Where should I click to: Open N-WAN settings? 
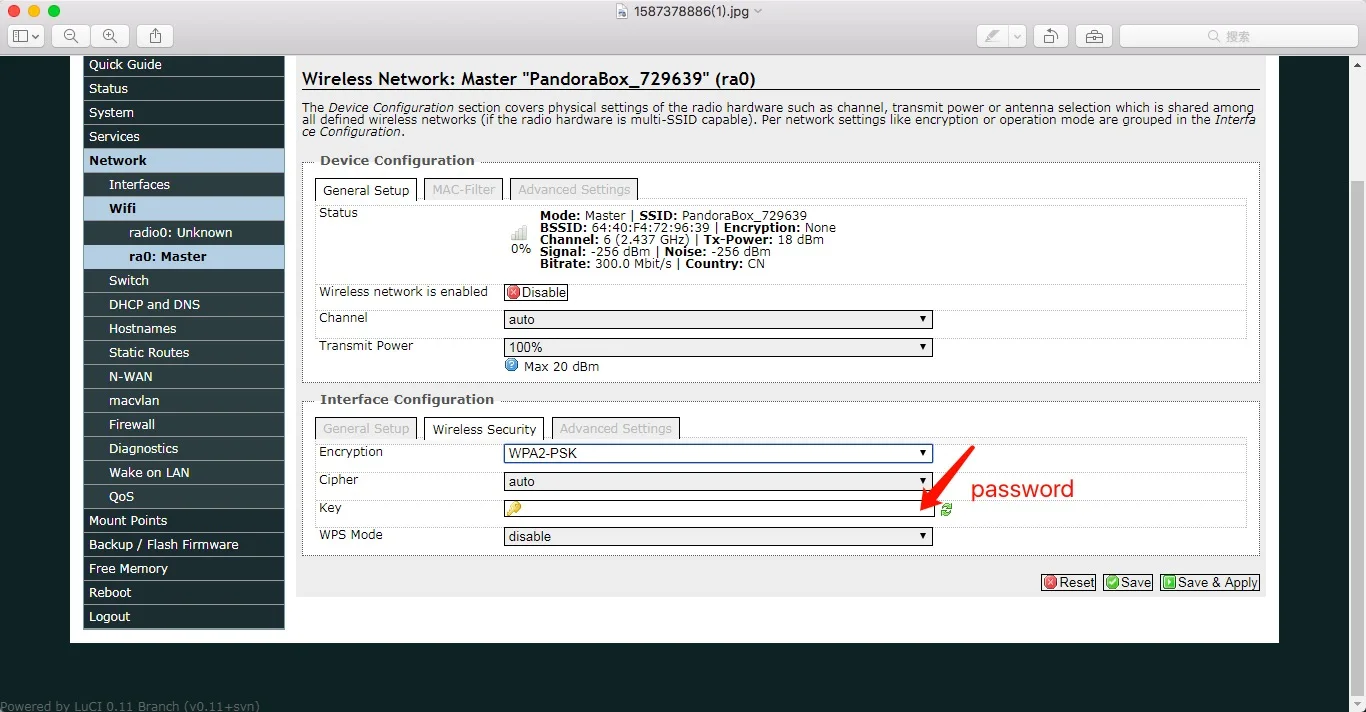click(x=184, y=377)
